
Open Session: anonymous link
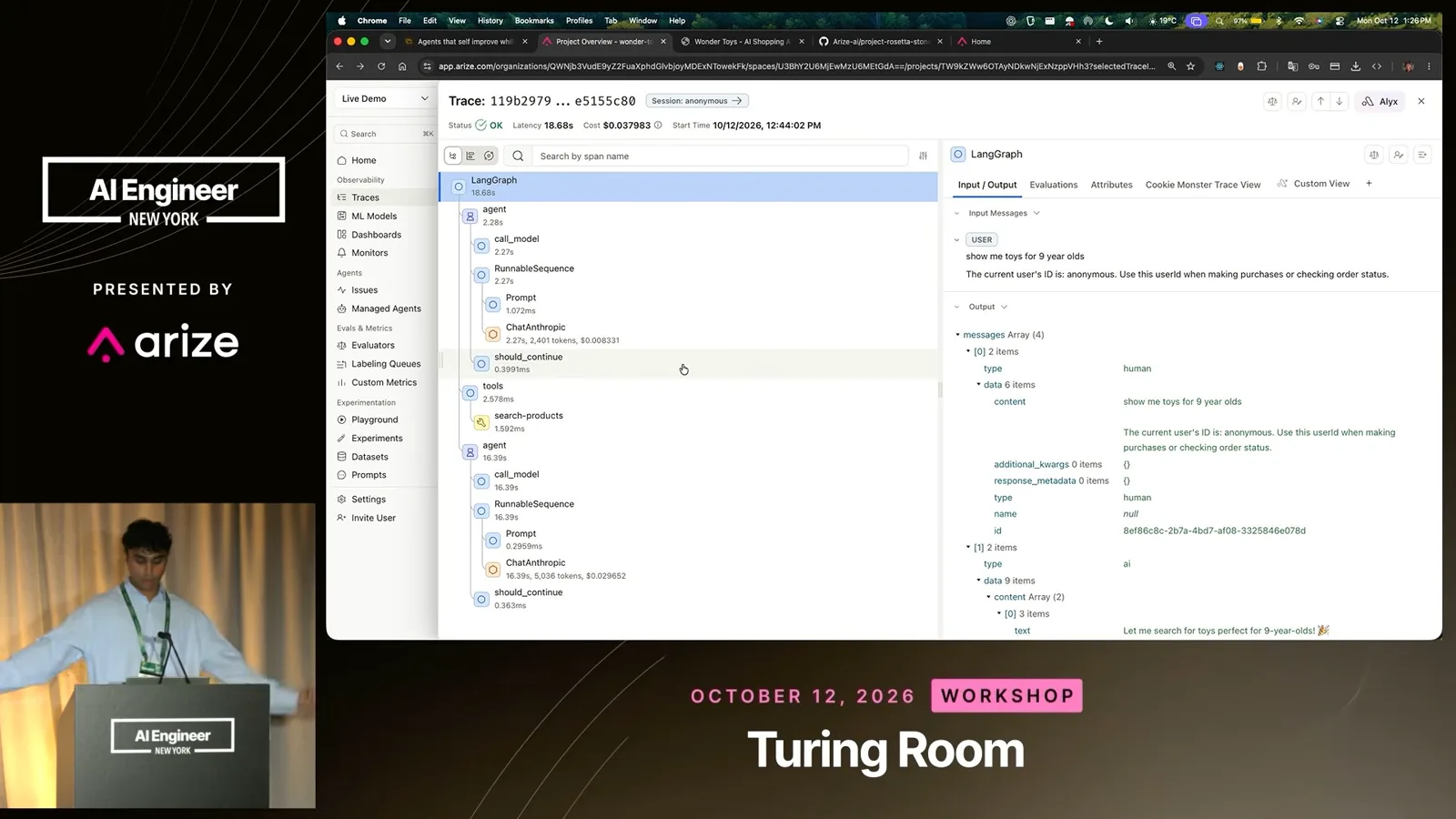click(x=697, y=101)
